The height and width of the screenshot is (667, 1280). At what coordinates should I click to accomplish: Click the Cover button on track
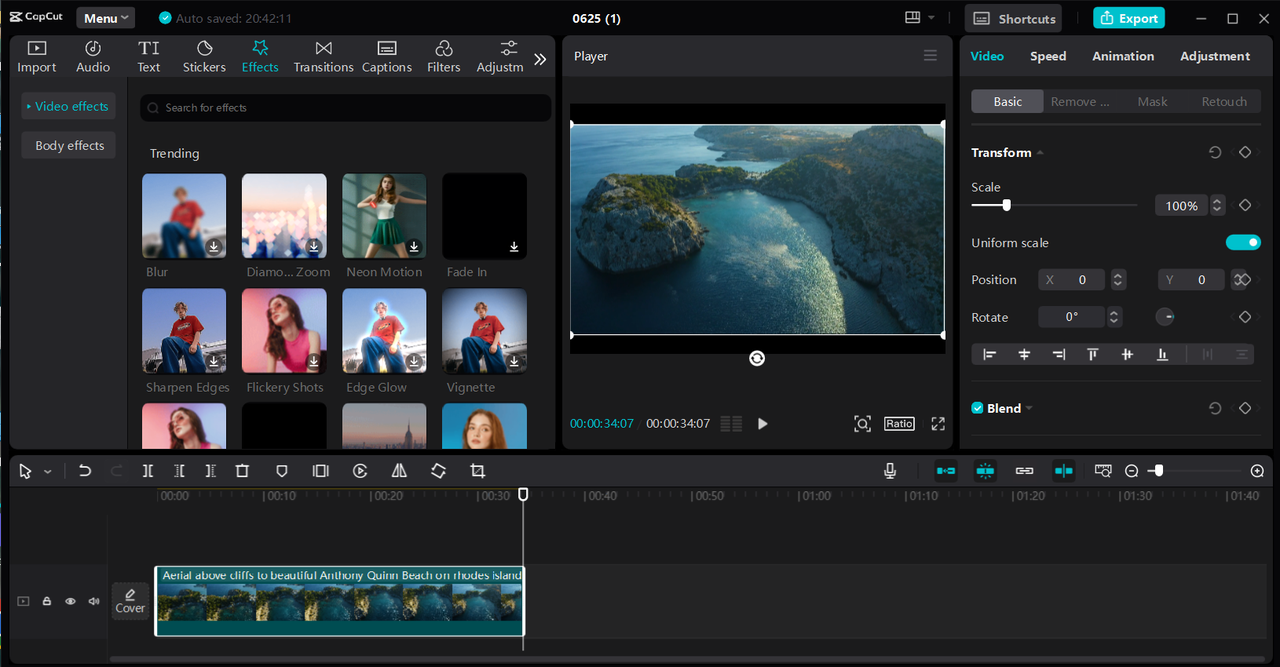(x=130, y=601)
